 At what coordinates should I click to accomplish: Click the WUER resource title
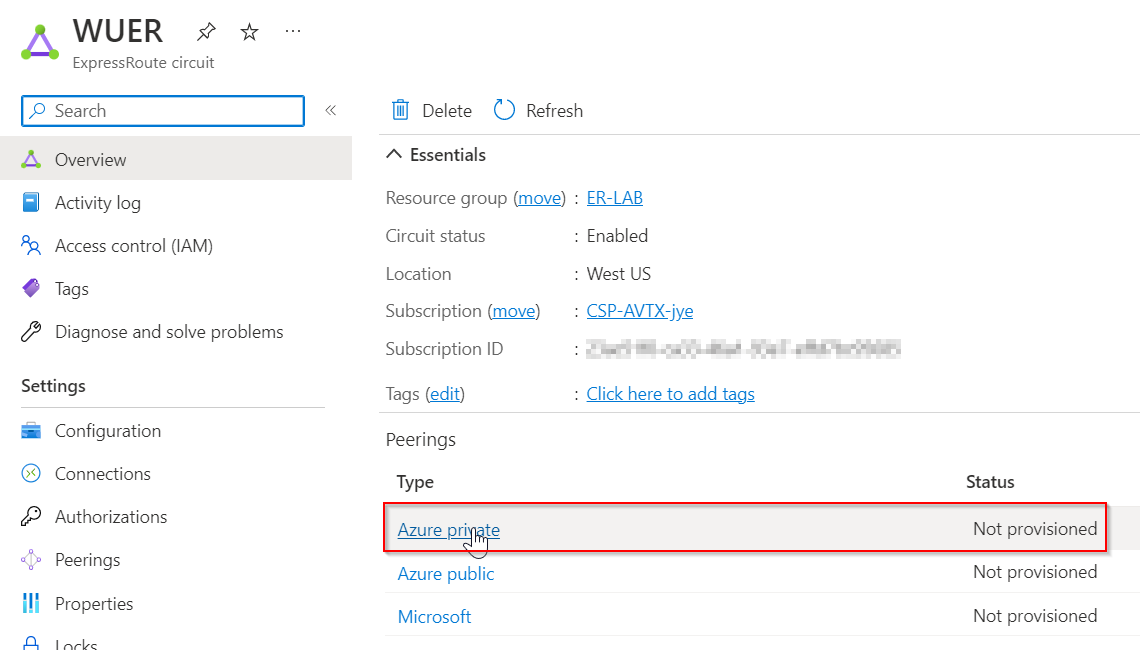click(x=118, y=31)
